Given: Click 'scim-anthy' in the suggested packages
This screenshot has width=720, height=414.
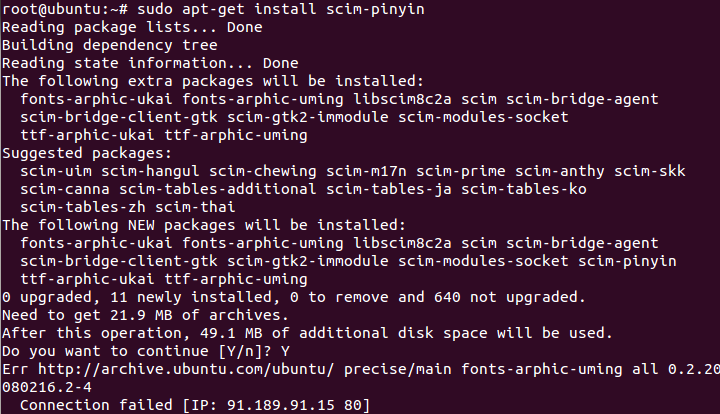Looking at the screenshot, I should [x=560, y=171].
